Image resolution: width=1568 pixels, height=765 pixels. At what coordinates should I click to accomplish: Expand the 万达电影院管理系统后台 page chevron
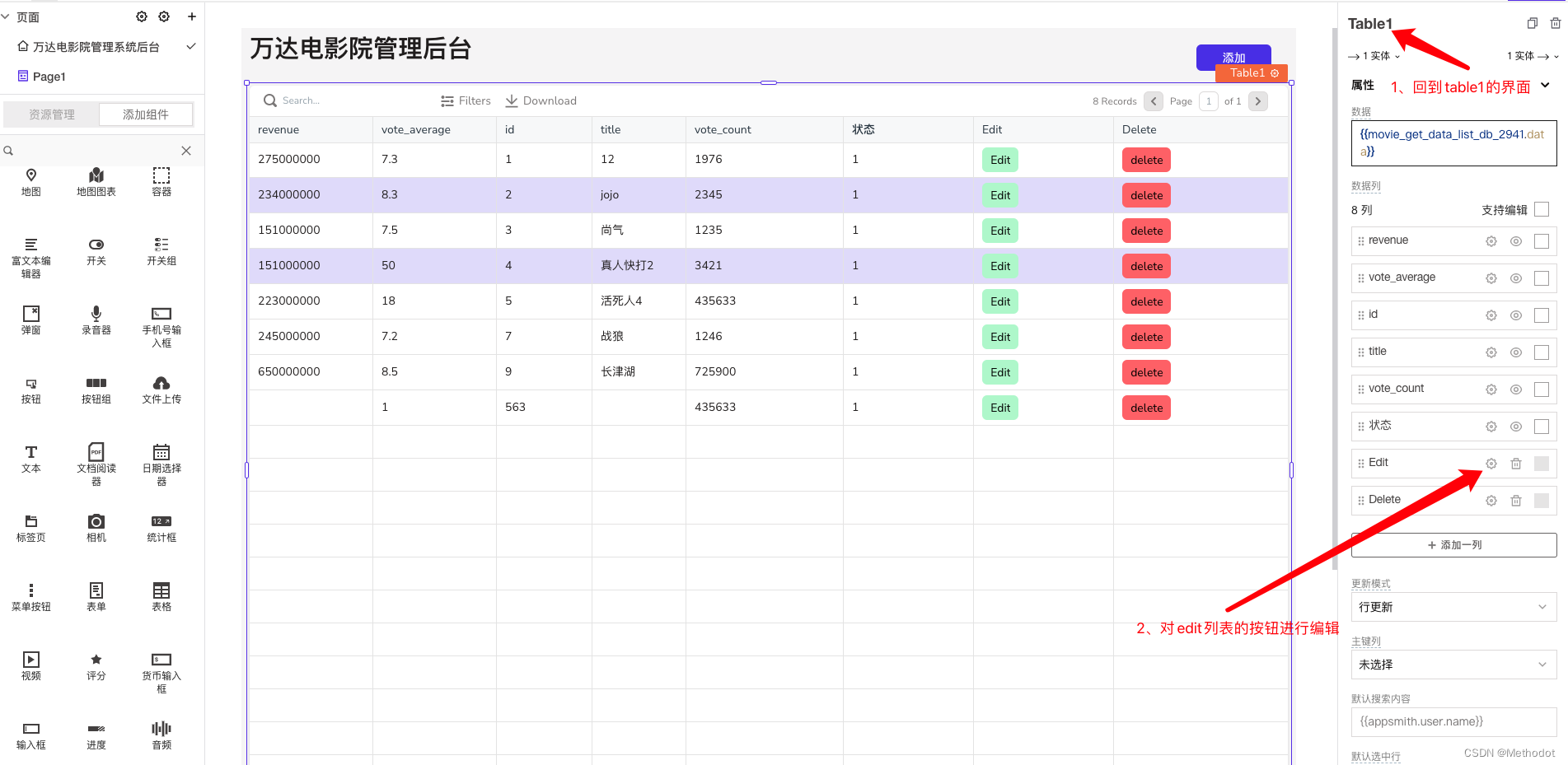(x=191, y=47)
